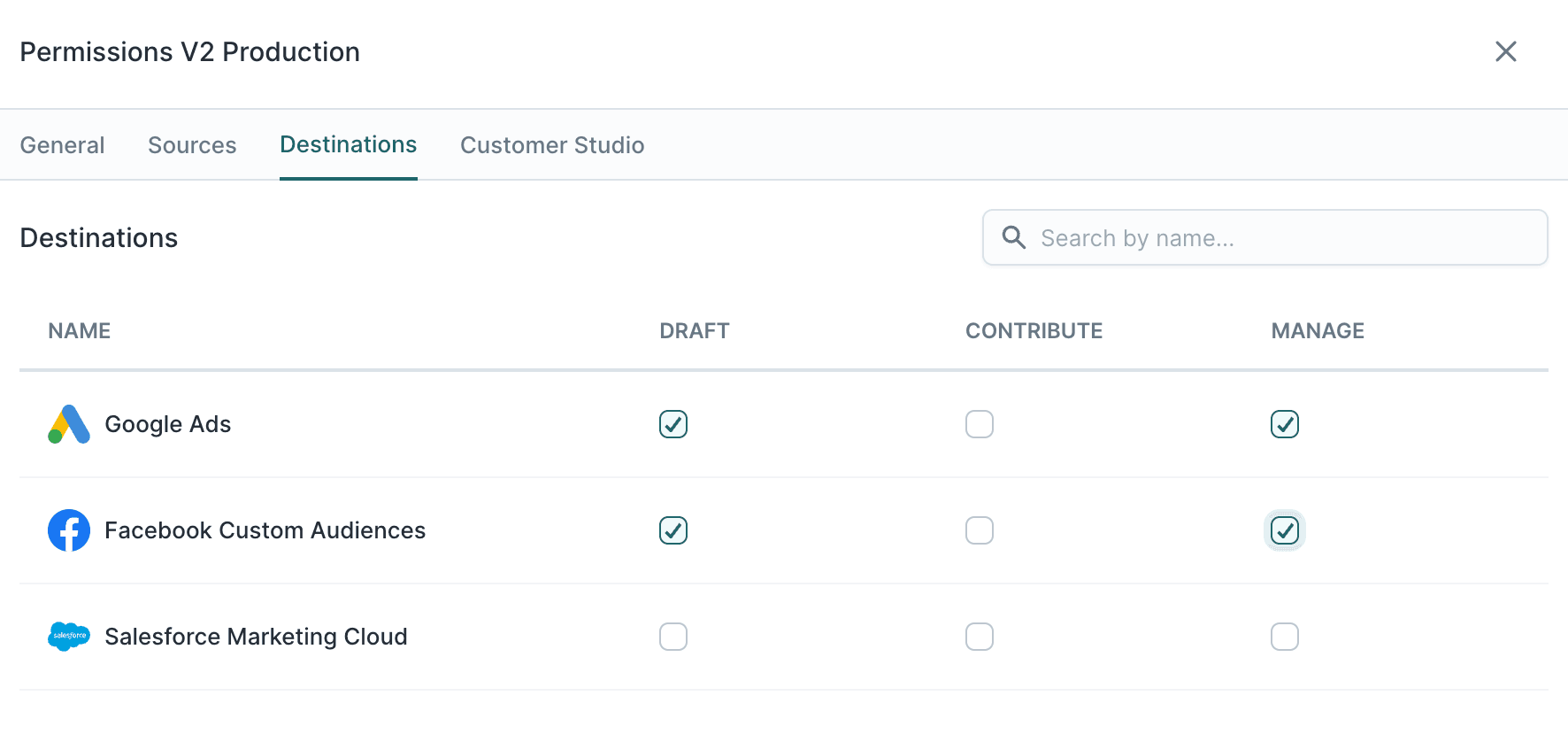Viewport: 1568px width, 742px height.
Task: Toggle Manage for Facebook Custom Audiences
Action: 1285,530
